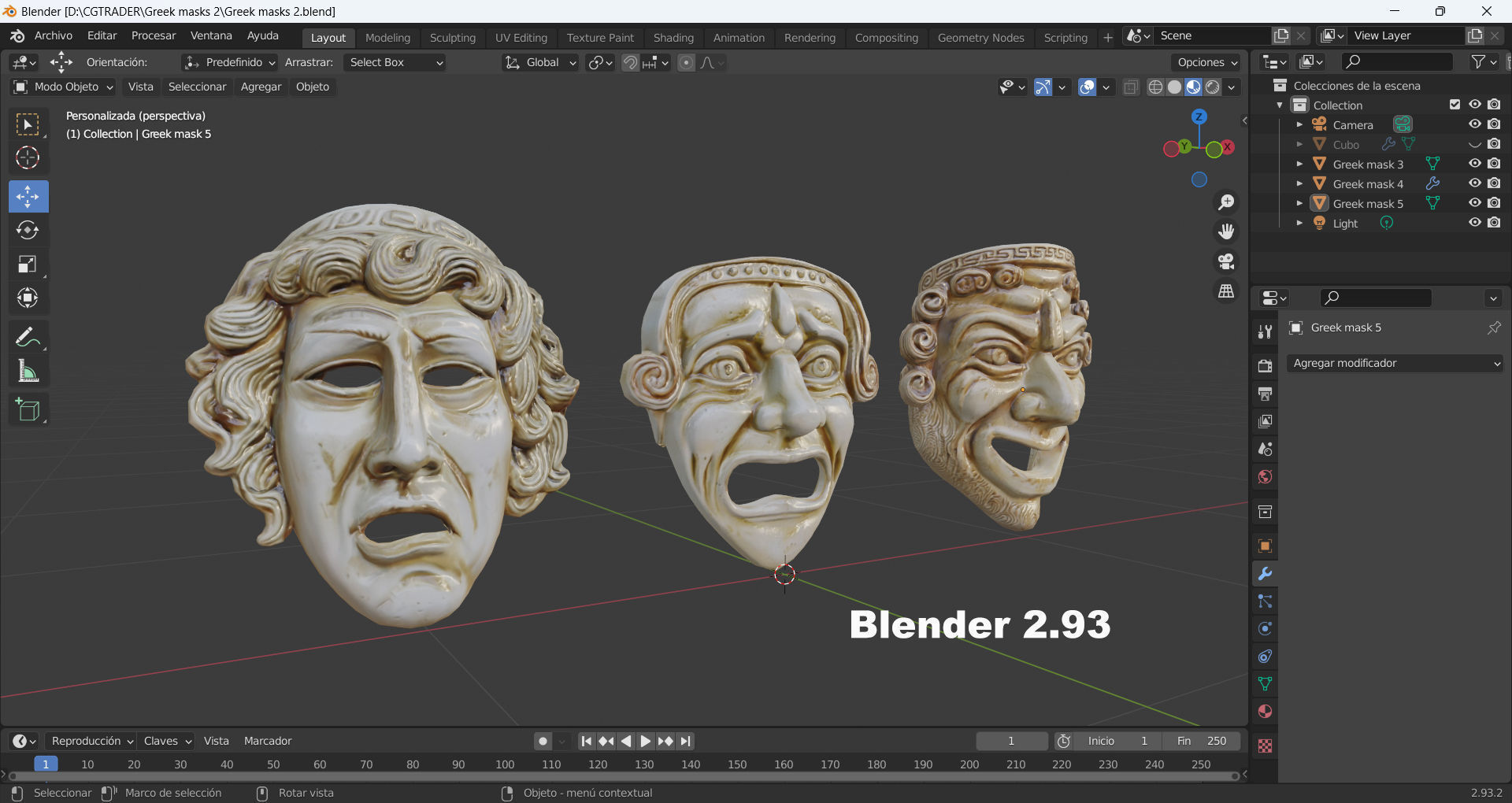Open the Particles properties tab
1512x803 pixels.
pos(1265,601)
